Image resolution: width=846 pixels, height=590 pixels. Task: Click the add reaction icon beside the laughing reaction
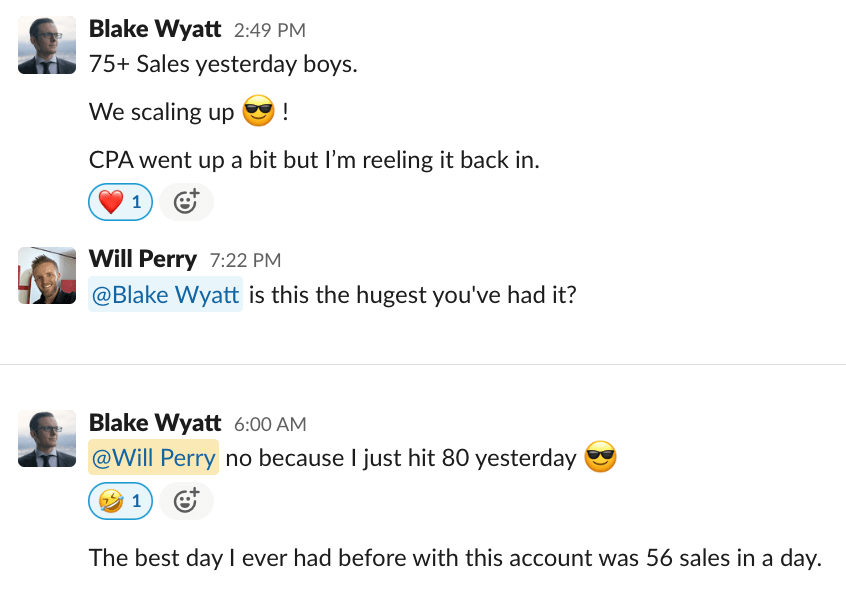click(186, 500)
